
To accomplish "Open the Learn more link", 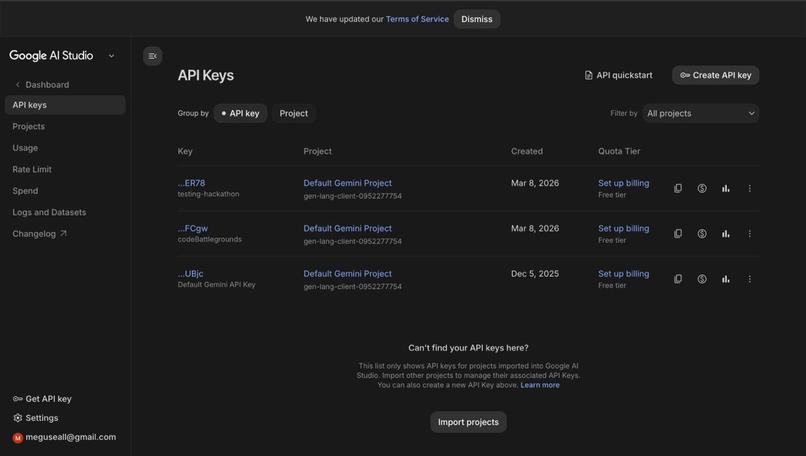I will point(540,385).
